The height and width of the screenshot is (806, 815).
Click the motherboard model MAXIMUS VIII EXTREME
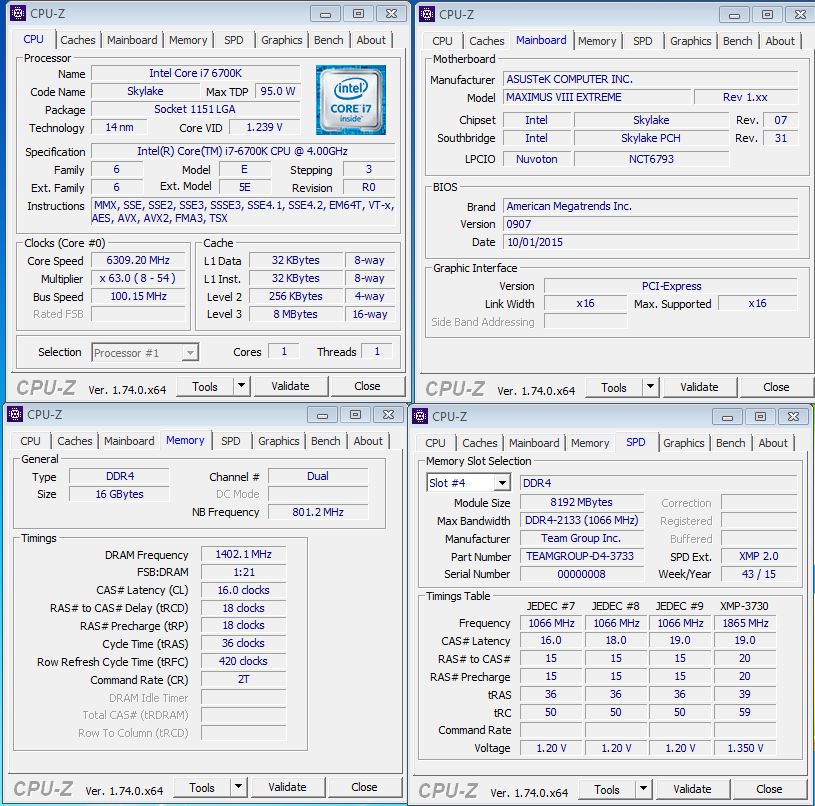597,97
